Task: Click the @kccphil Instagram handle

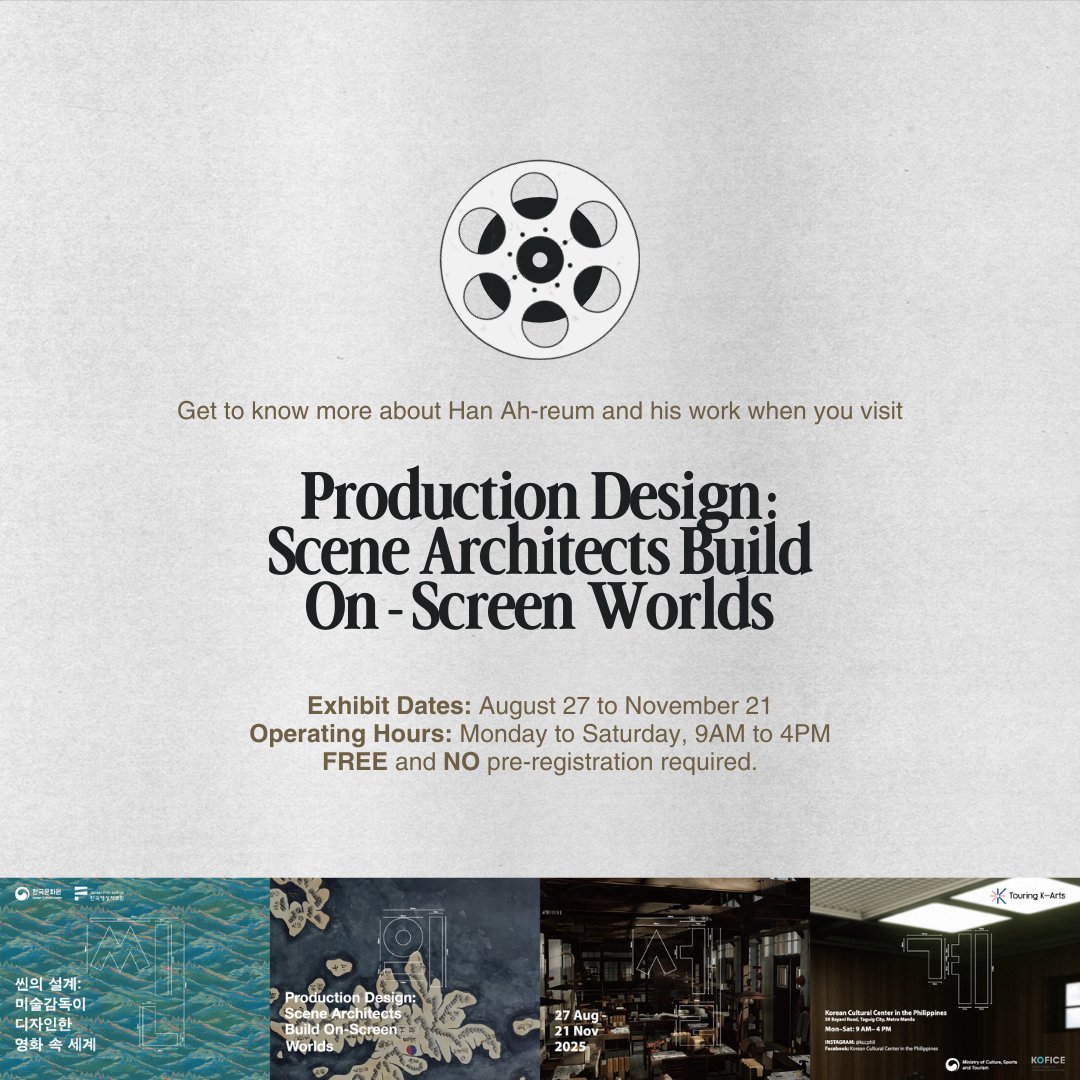Action: point(866,1041)
